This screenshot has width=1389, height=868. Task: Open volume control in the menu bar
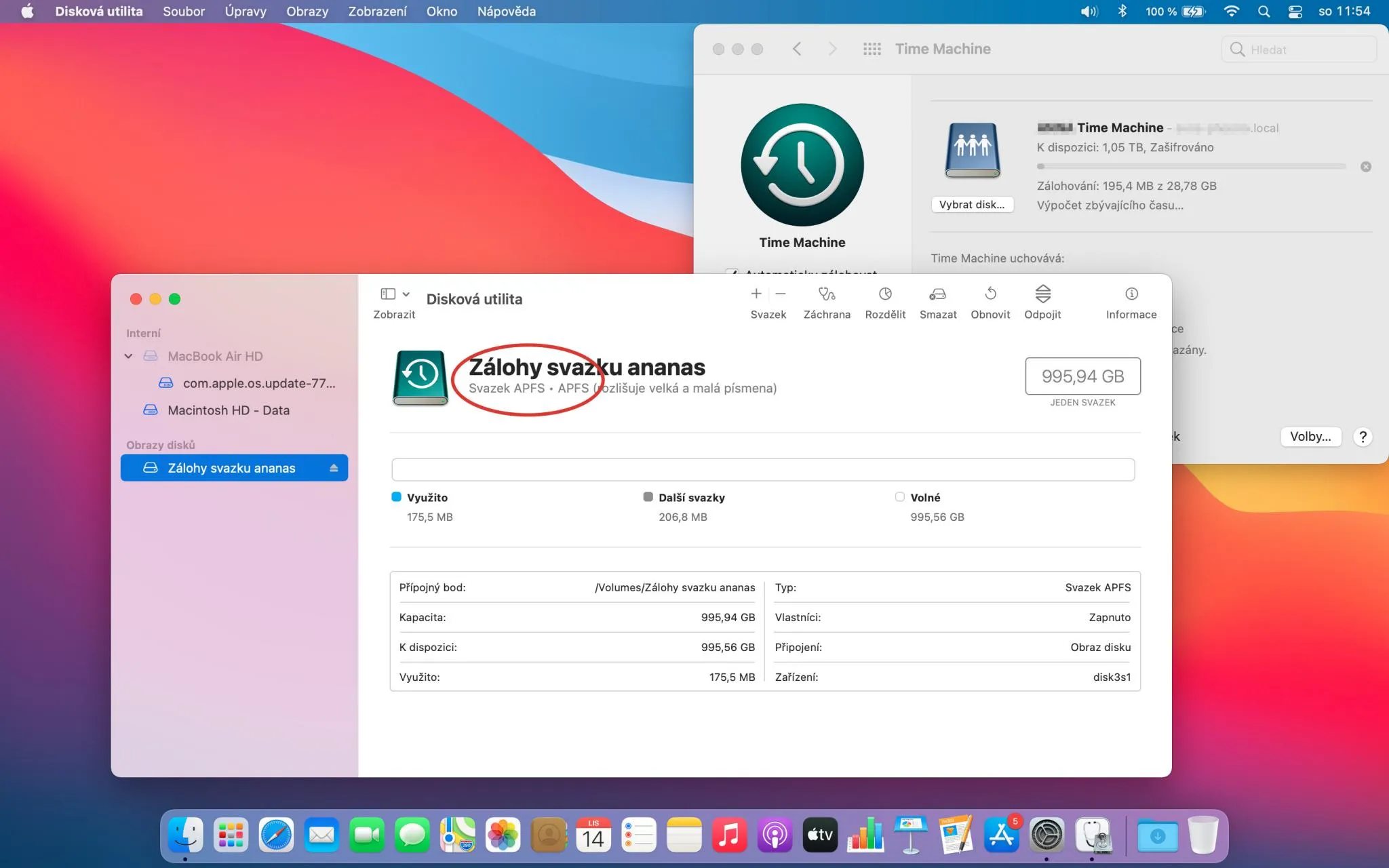[x=1089, y=12]
